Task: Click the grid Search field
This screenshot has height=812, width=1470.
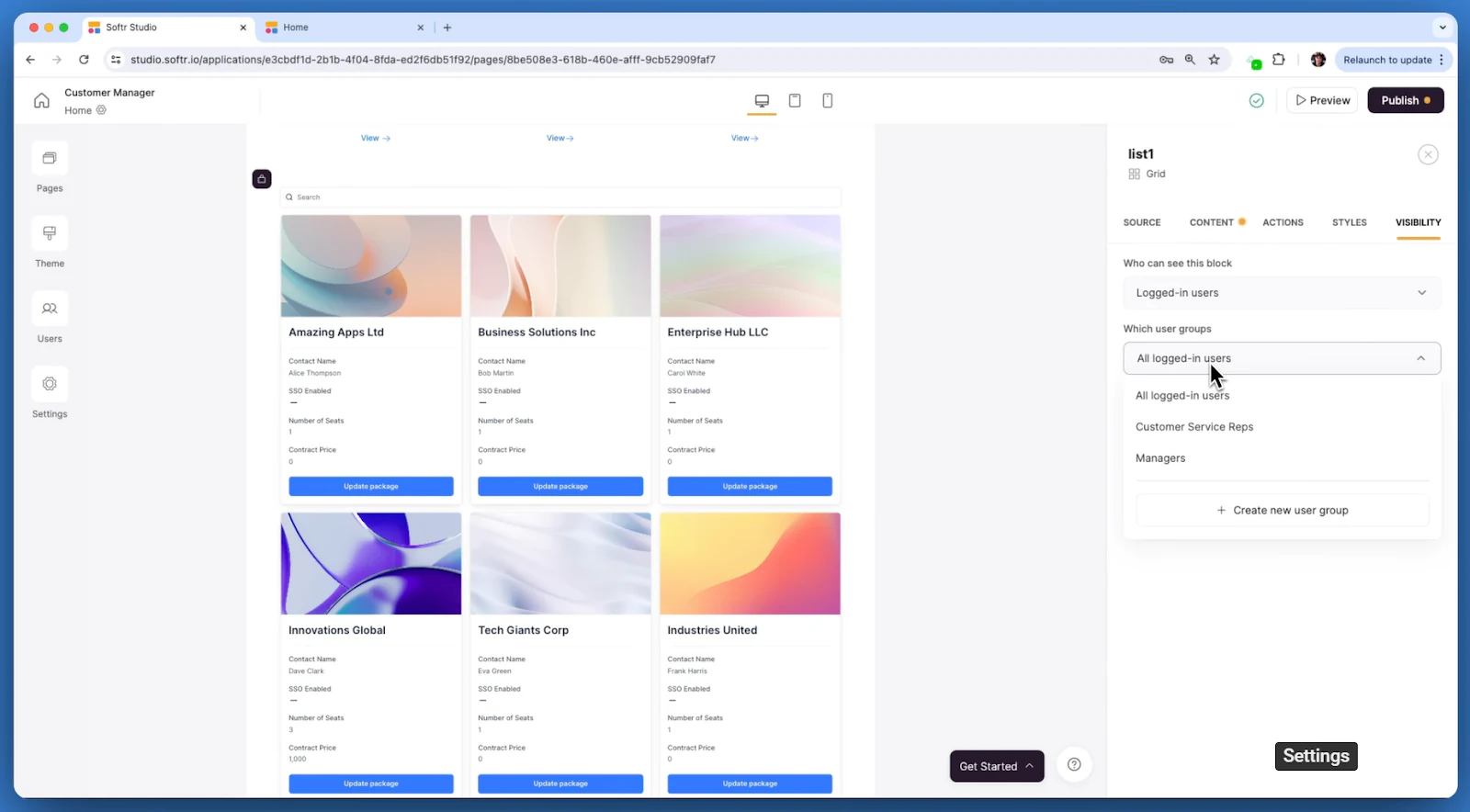Action: tap(560, 197)
